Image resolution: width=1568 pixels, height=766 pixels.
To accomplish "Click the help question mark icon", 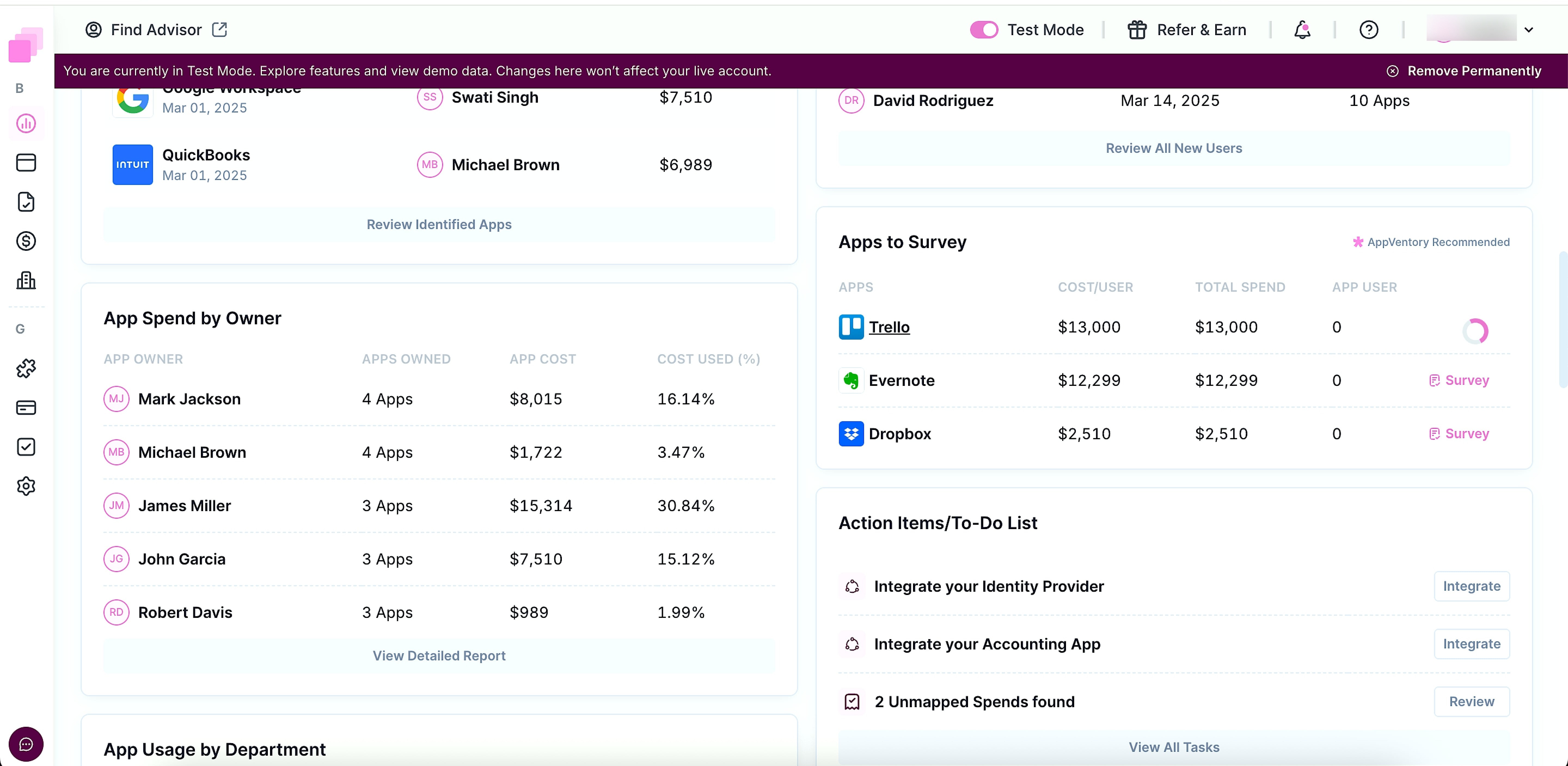I will tap(1369, 30).
